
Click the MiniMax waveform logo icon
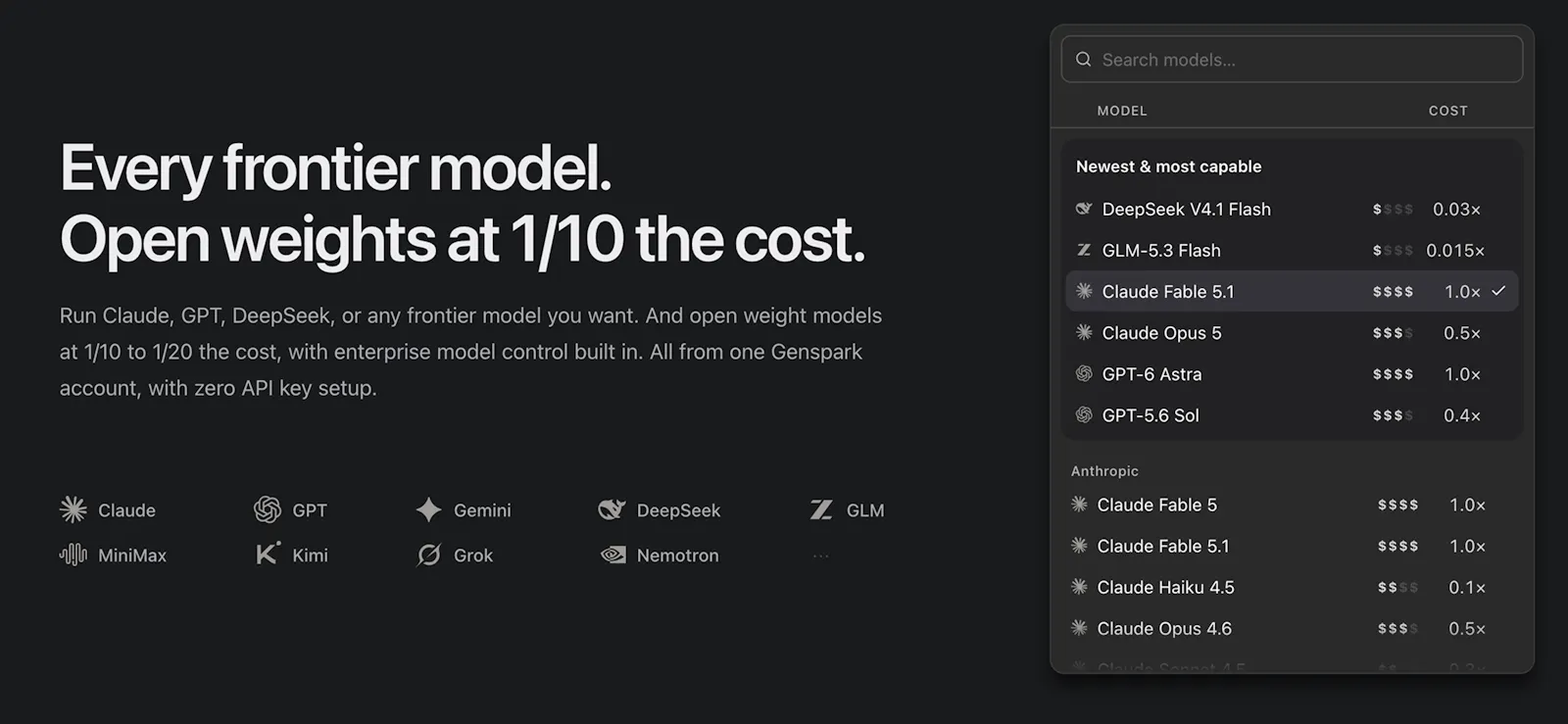(x=73, y=555)
